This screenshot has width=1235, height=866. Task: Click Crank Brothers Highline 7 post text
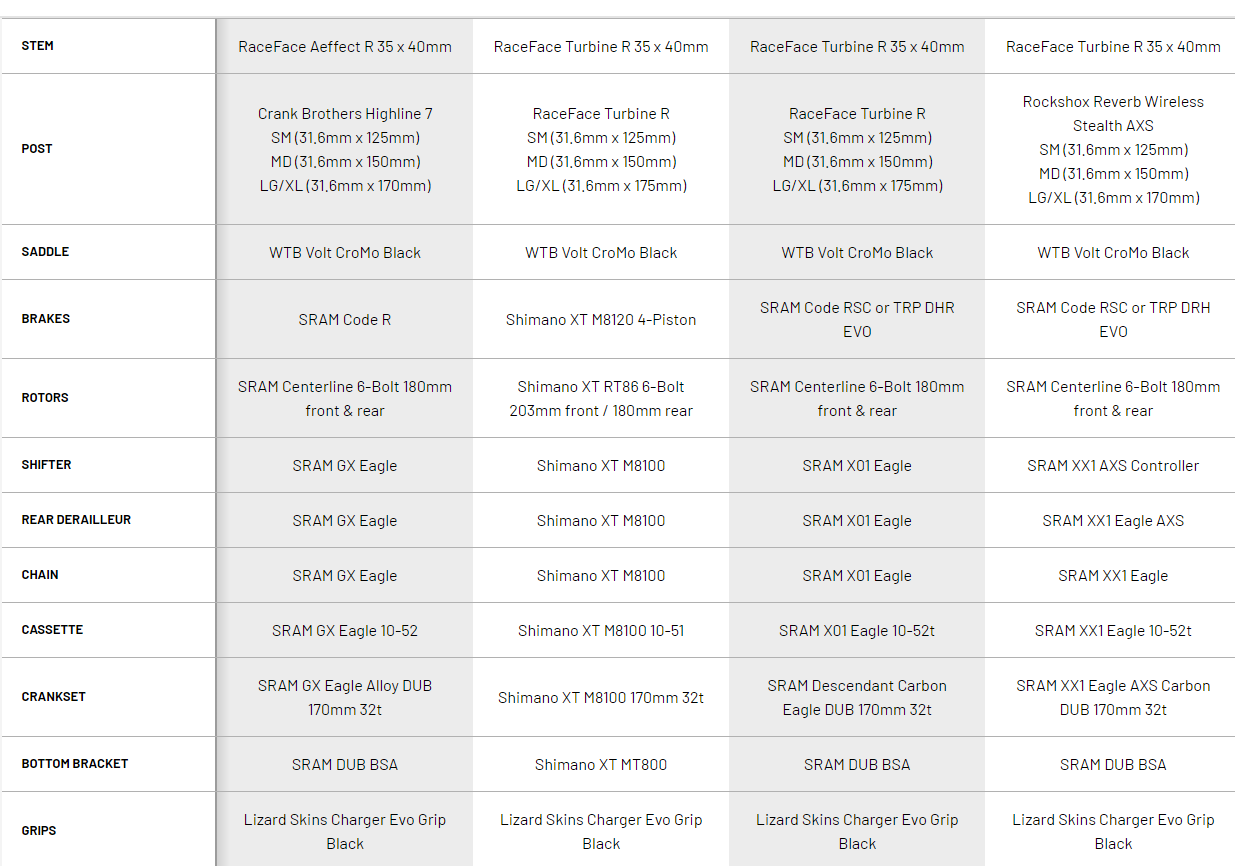(345, 114)
